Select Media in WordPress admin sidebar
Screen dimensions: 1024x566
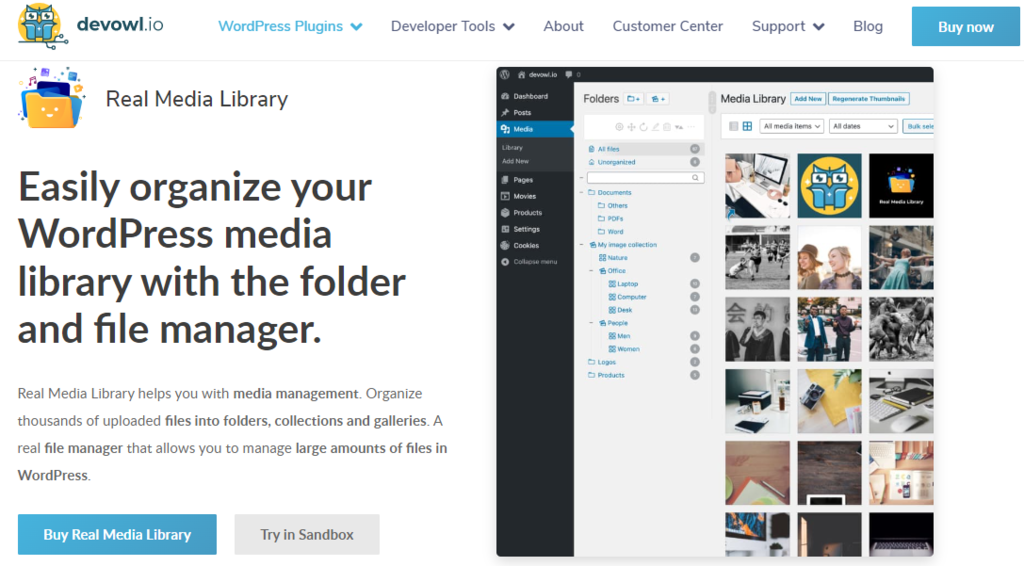coord(535,129)
